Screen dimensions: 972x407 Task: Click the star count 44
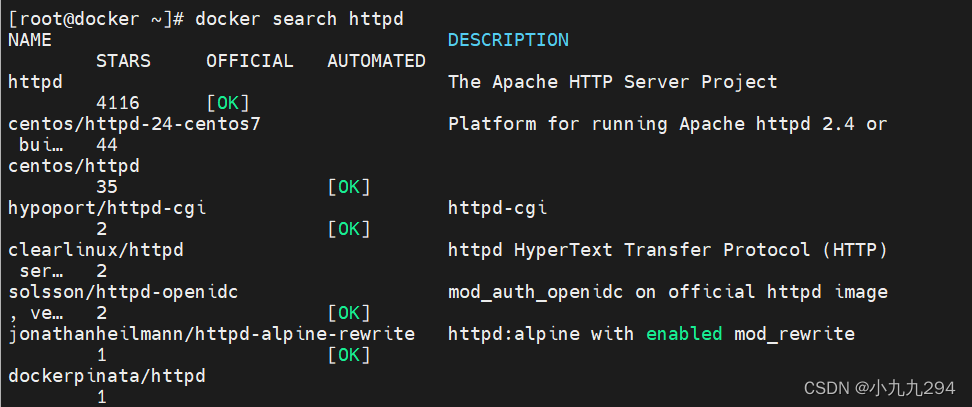pyautogui.click(x=107, y=145)
